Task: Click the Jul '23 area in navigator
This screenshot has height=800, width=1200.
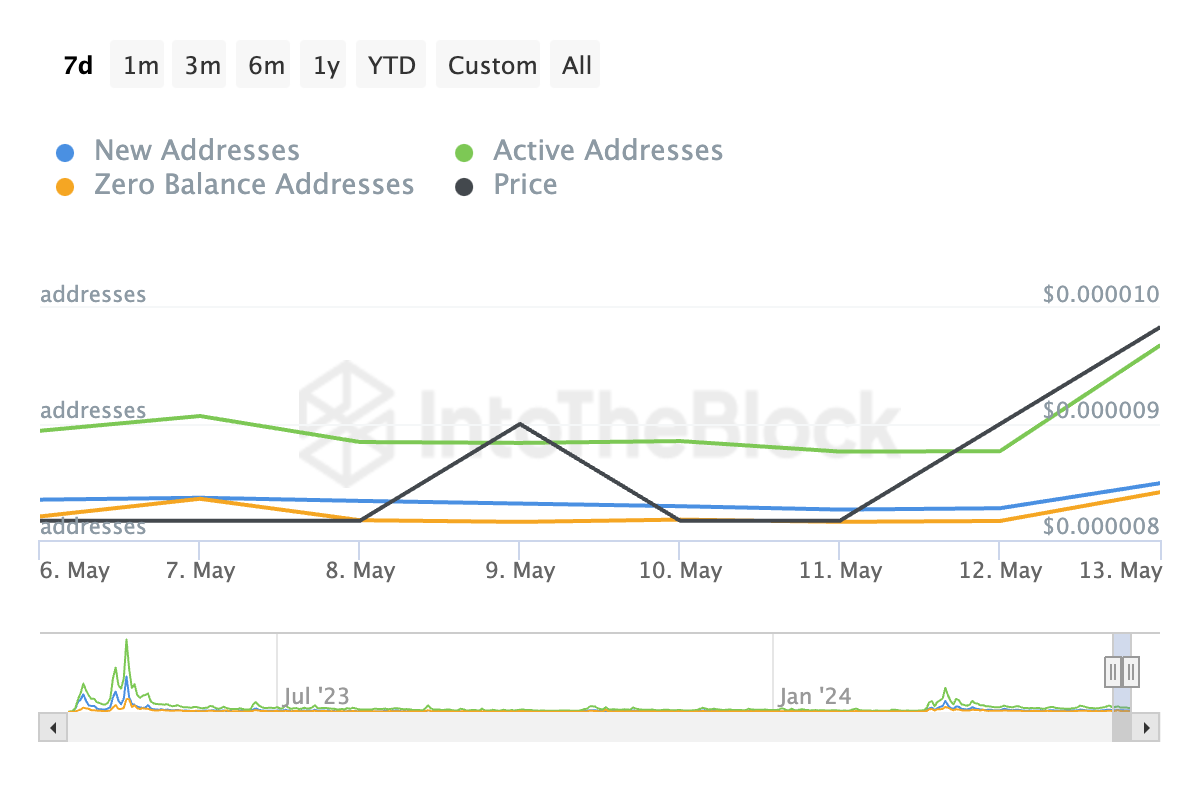Action: 316,695
